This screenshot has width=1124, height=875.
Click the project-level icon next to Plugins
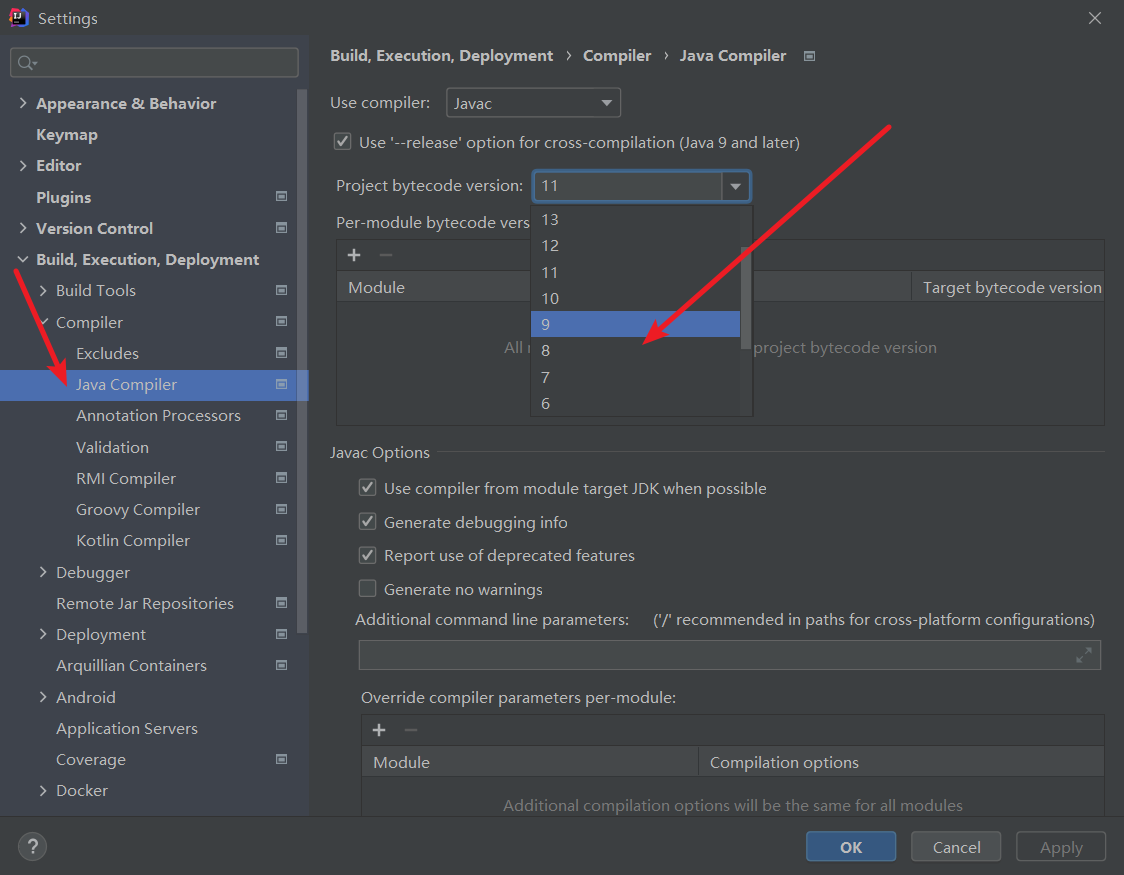[x=281, y=196]
